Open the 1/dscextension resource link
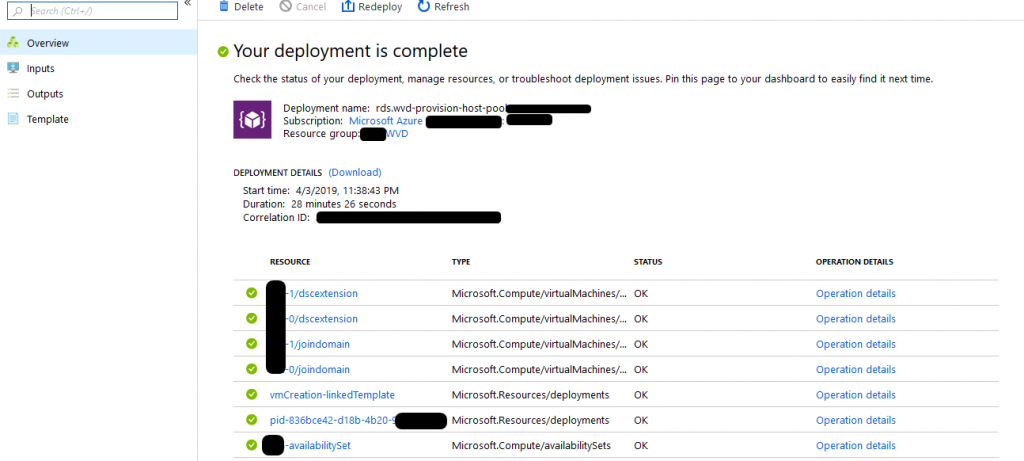This screenshot has height=461, width=1024. click(x=321, y=293)
